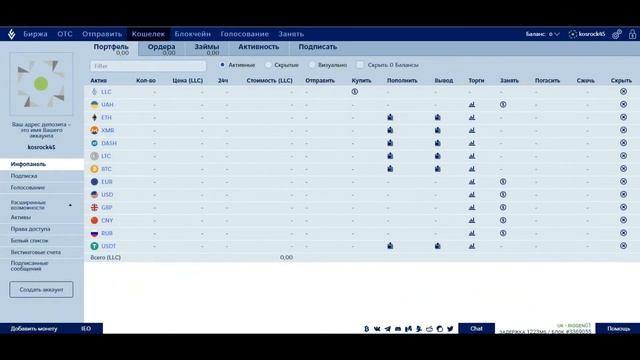Select the Скрытые radio button
This screenshot has width=640, height=360.
pyautogui.click(x=268, y=64)
